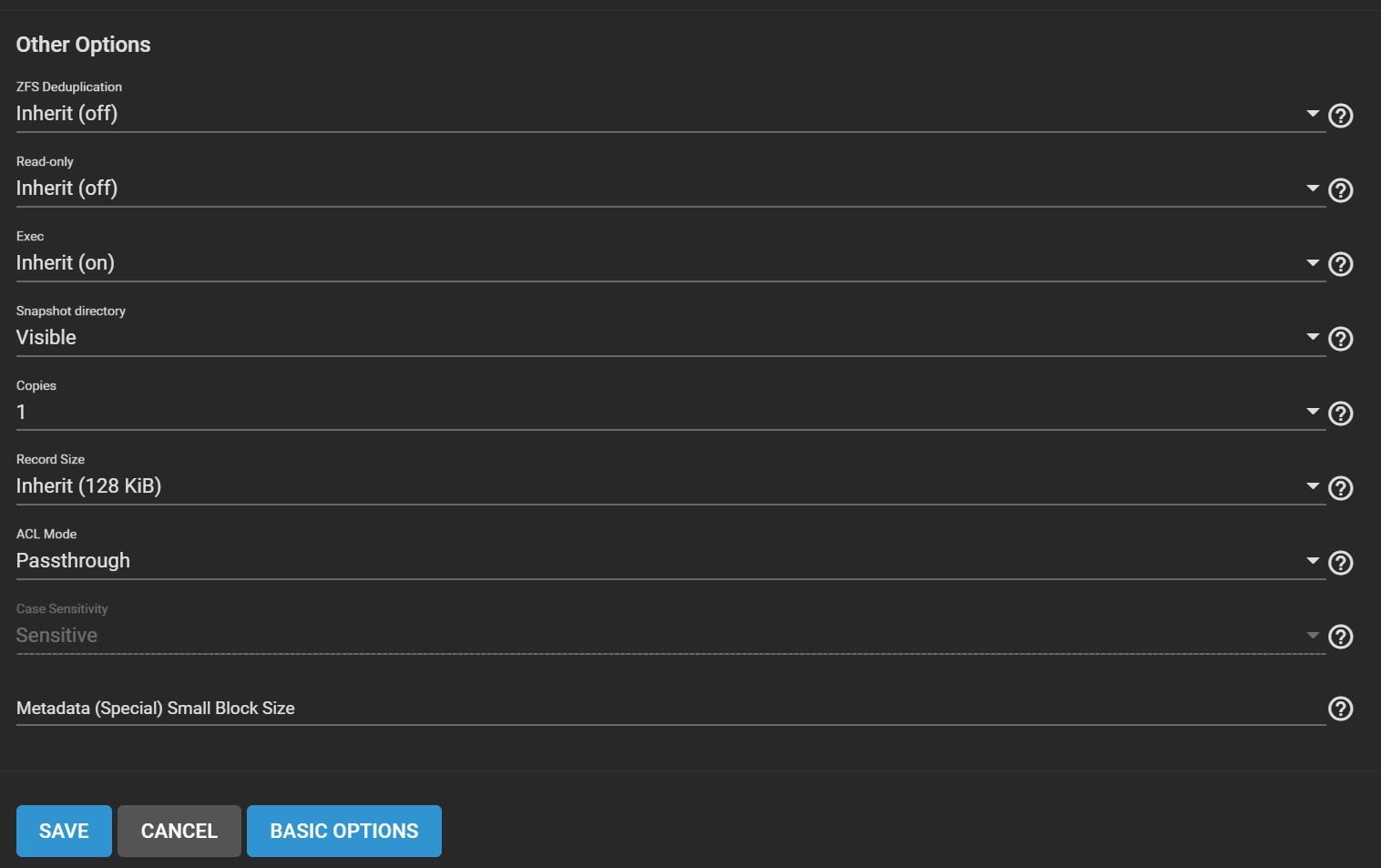Open Case Sensitivity help tooltip
The height and width of the screenshot is (868, 1381).
[x=1340, y=637]
